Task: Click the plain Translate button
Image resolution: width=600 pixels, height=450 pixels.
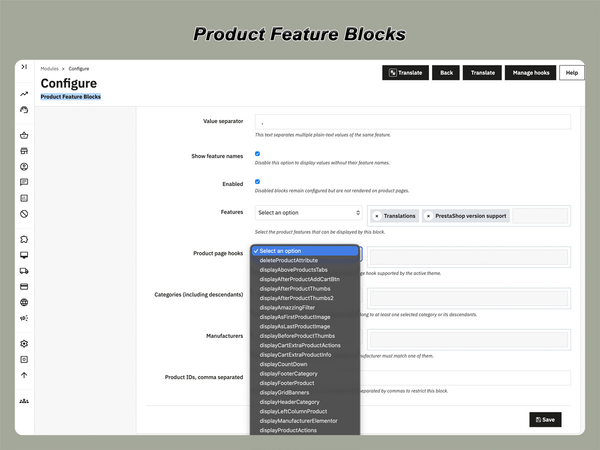Action: (482, 73)
